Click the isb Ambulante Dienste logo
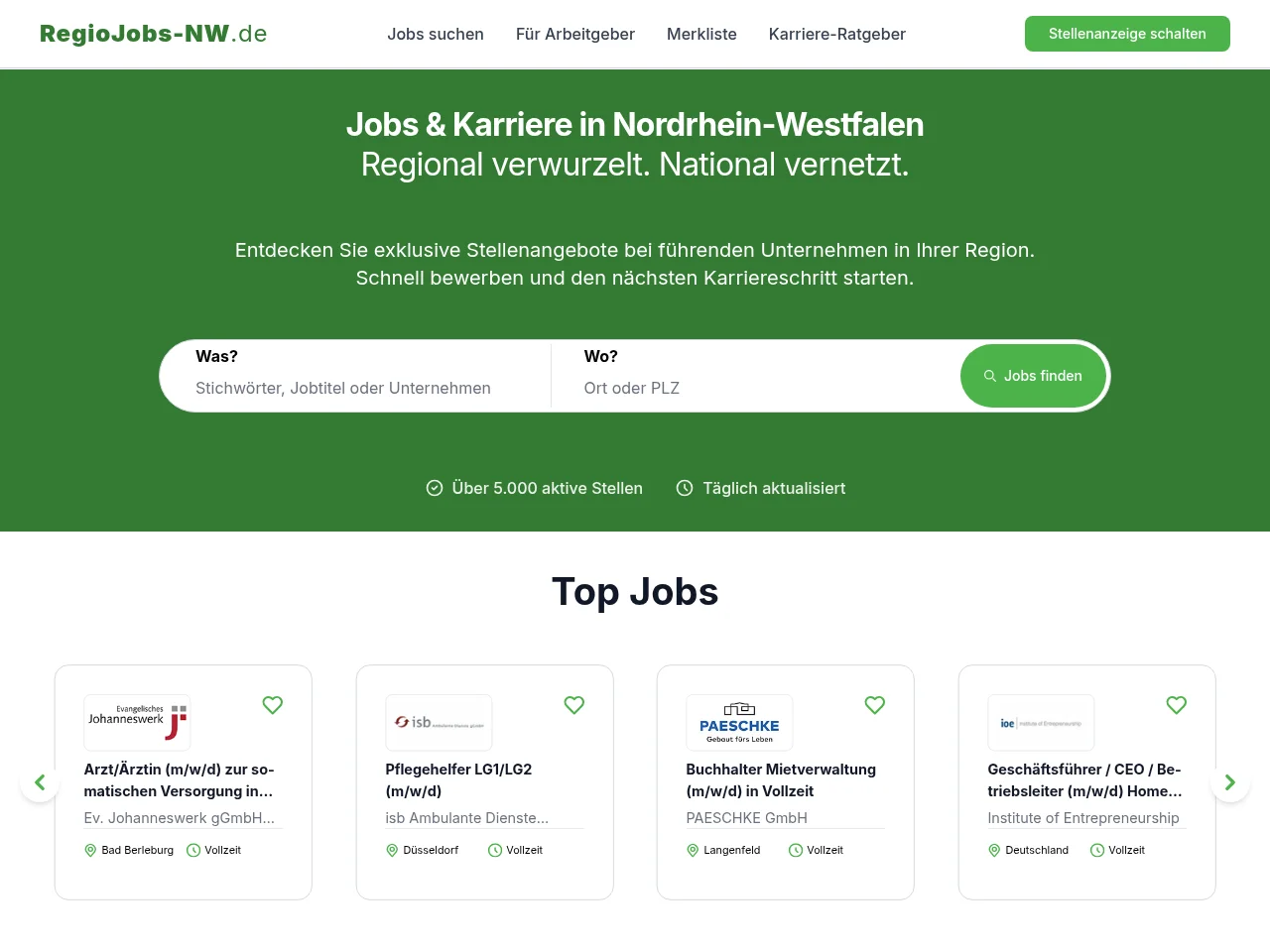1270x952 pixels. tap(439, 723)
